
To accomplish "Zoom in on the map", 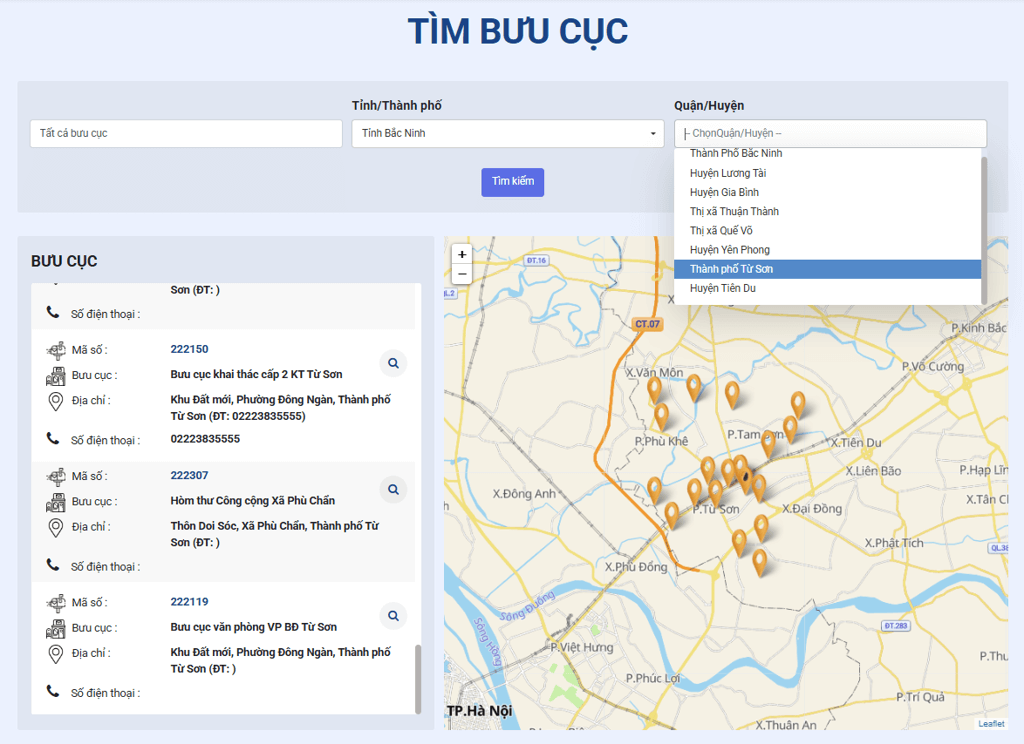I will [462, 255].
